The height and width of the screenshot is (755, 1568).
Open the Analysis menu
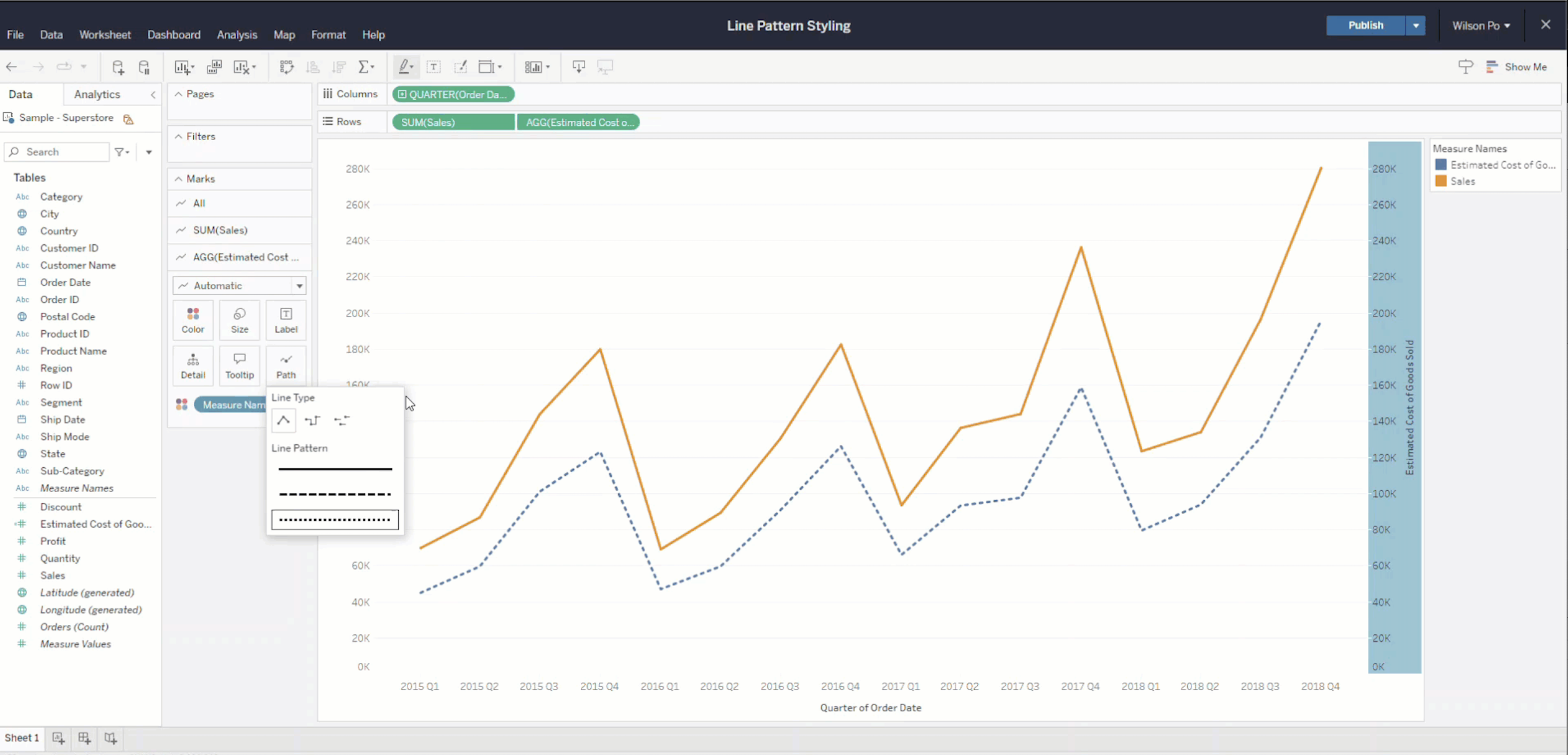pyautogui.click(x=237, y=35)
